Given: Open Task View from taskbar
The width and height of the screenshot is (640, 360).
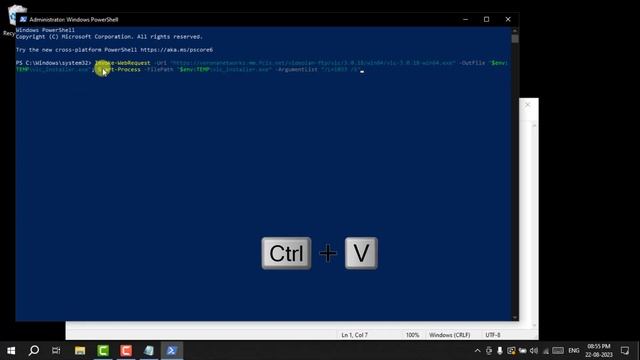Looking at the screenshot, I should pos(56,351).
